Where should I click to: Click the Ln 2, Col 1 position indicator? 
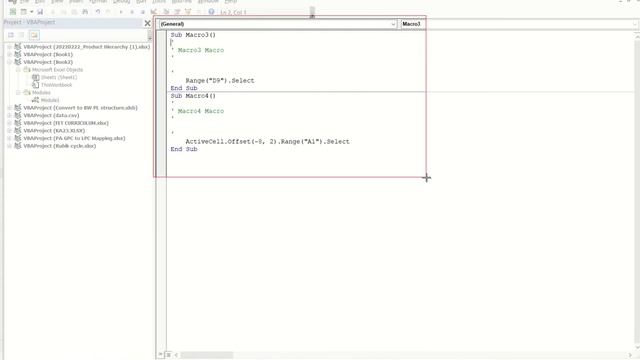(233, 12)
